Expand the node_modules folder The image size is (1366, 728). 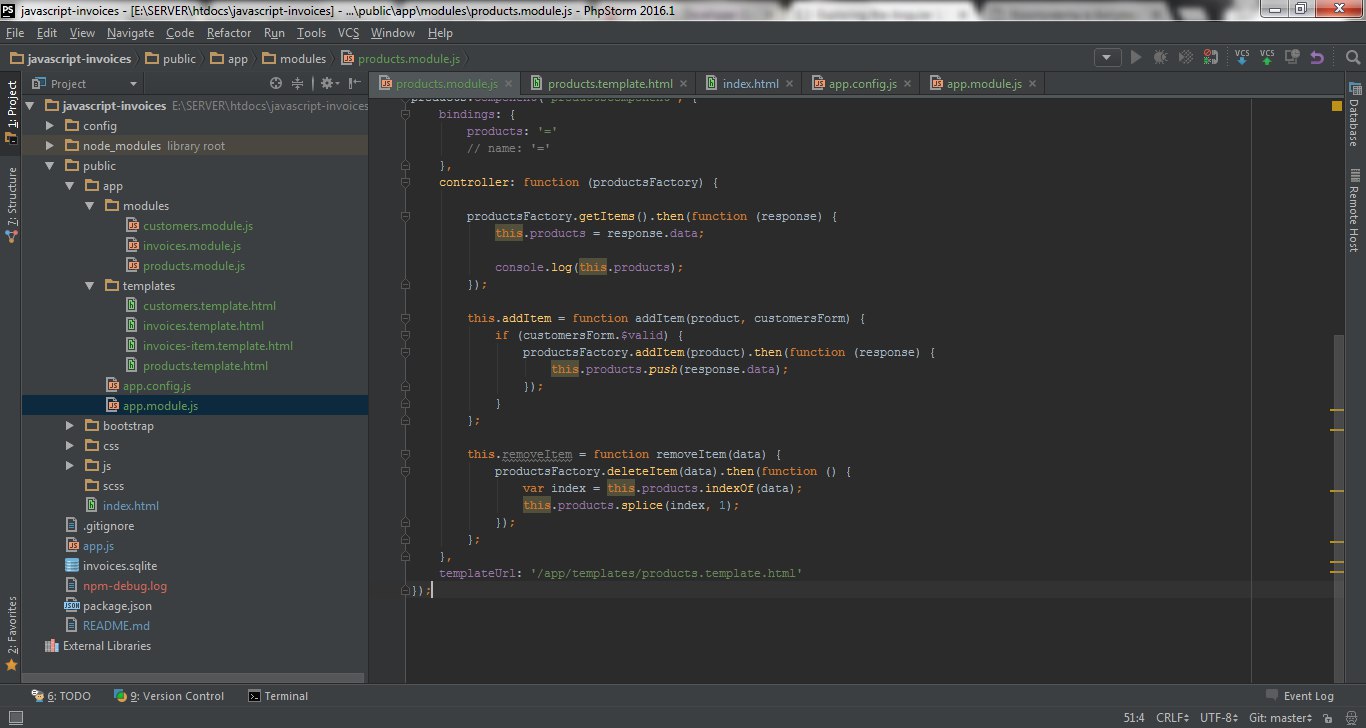coord(49,146)
